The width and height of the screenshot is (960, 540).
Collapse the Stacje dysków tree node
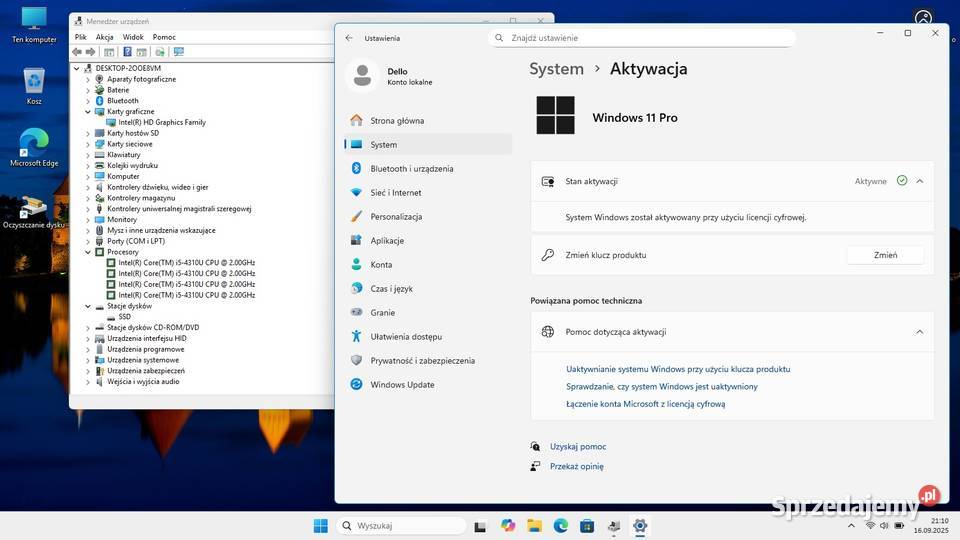(x=88, y=306)
